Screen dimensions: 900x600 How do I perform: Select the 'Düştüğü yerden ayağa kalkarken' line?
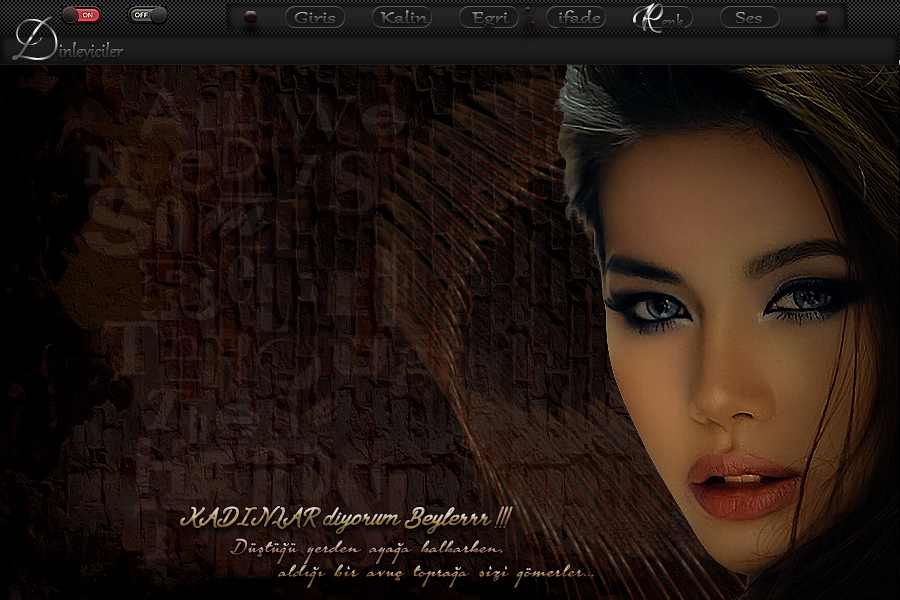pyautogui.click(x=365, y=548)
